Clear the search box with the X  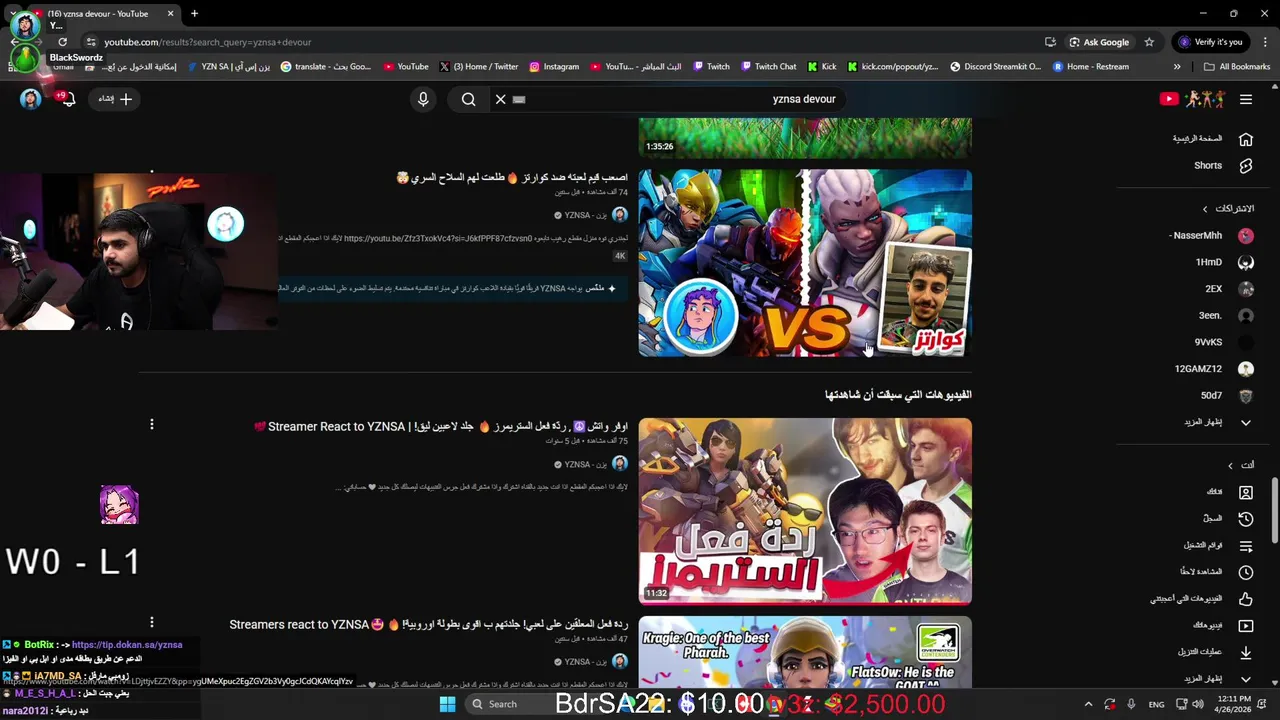(x=501, y=99)
